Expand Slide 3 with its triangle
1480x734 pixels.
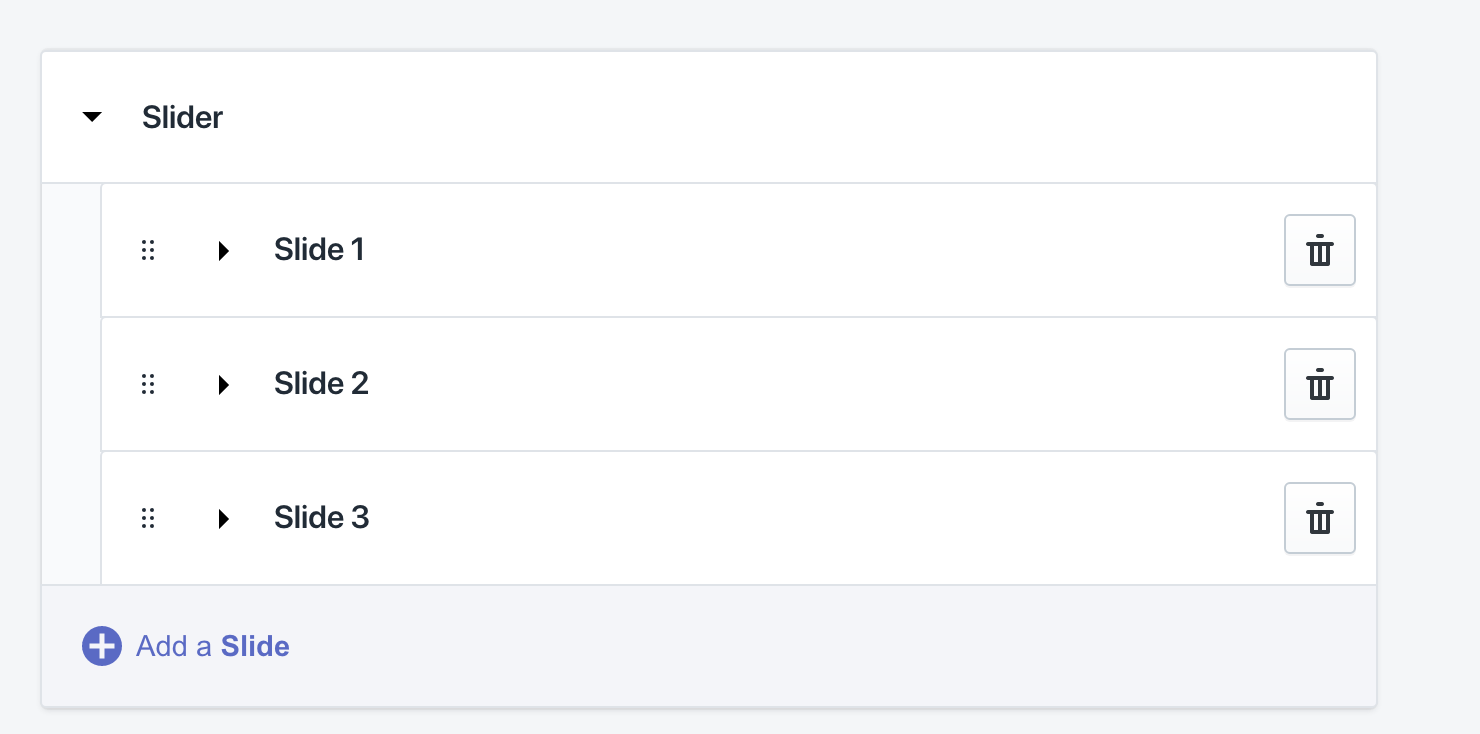coord(224,518)
